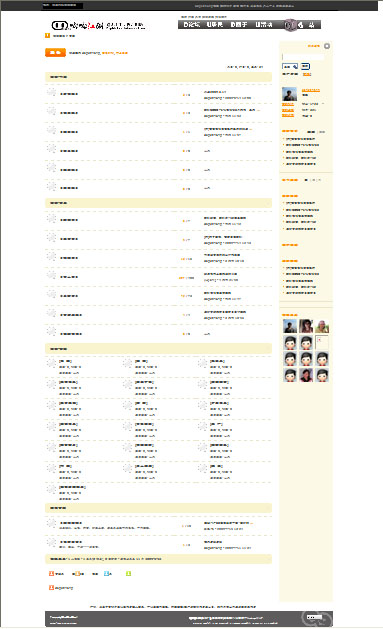
Task: Click inside the sidebar search input field
Action: point(303,57)
